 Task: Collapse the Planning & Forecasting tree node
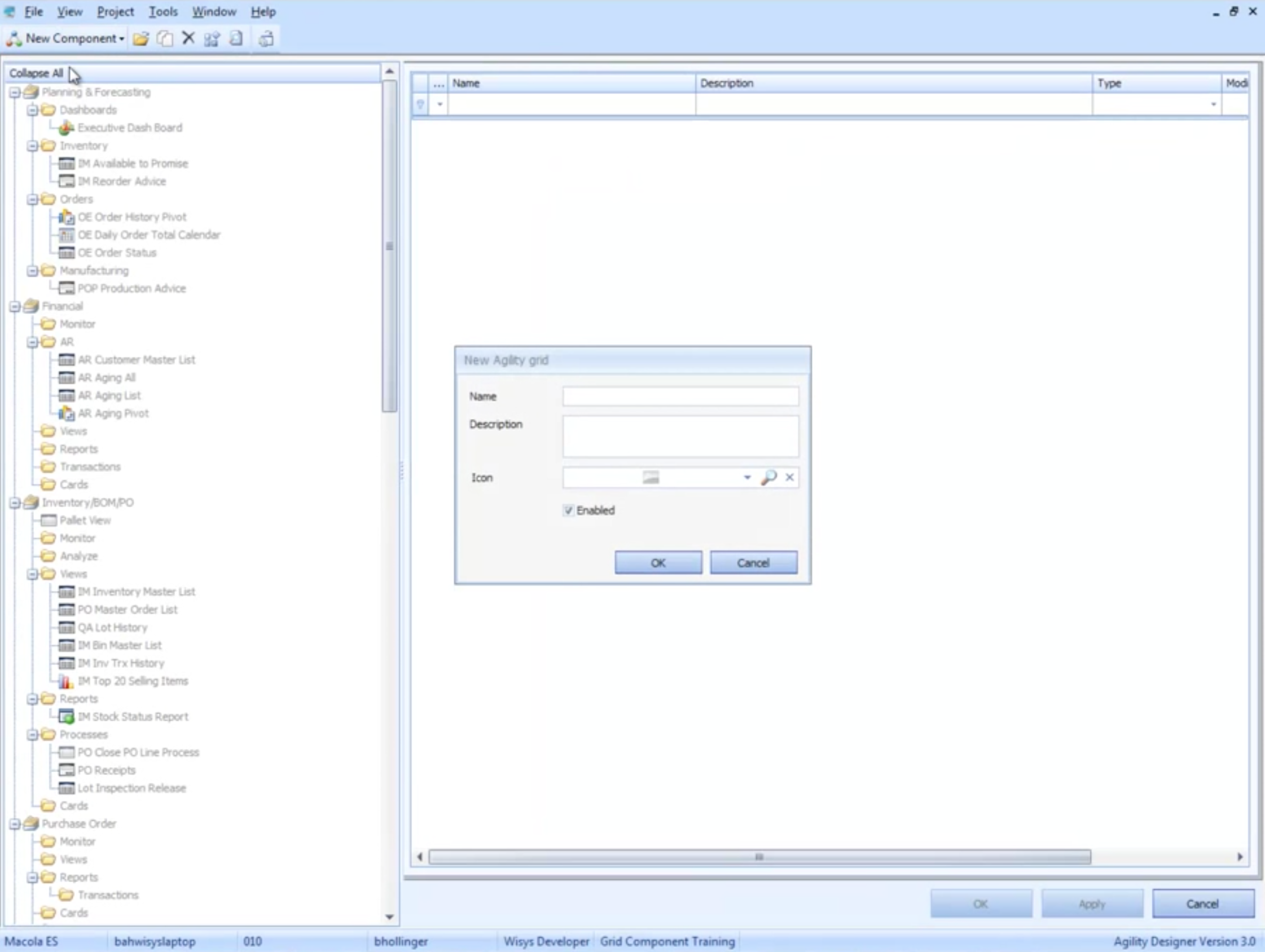[15, 92]
